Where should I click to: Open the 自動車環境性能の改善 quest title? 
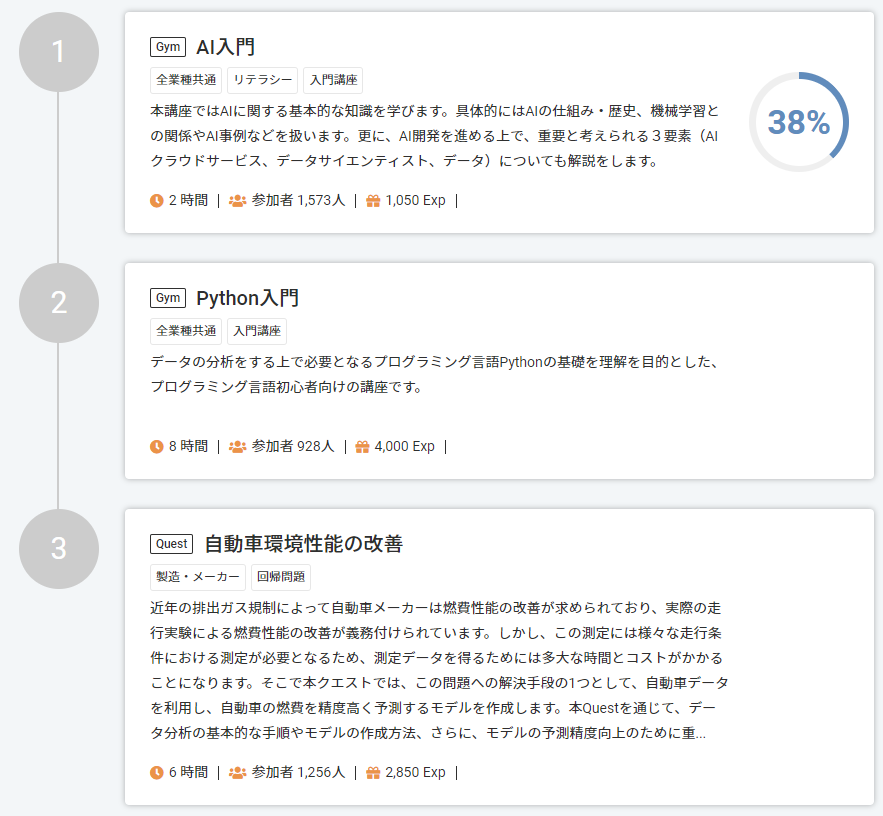pos(304,544)
